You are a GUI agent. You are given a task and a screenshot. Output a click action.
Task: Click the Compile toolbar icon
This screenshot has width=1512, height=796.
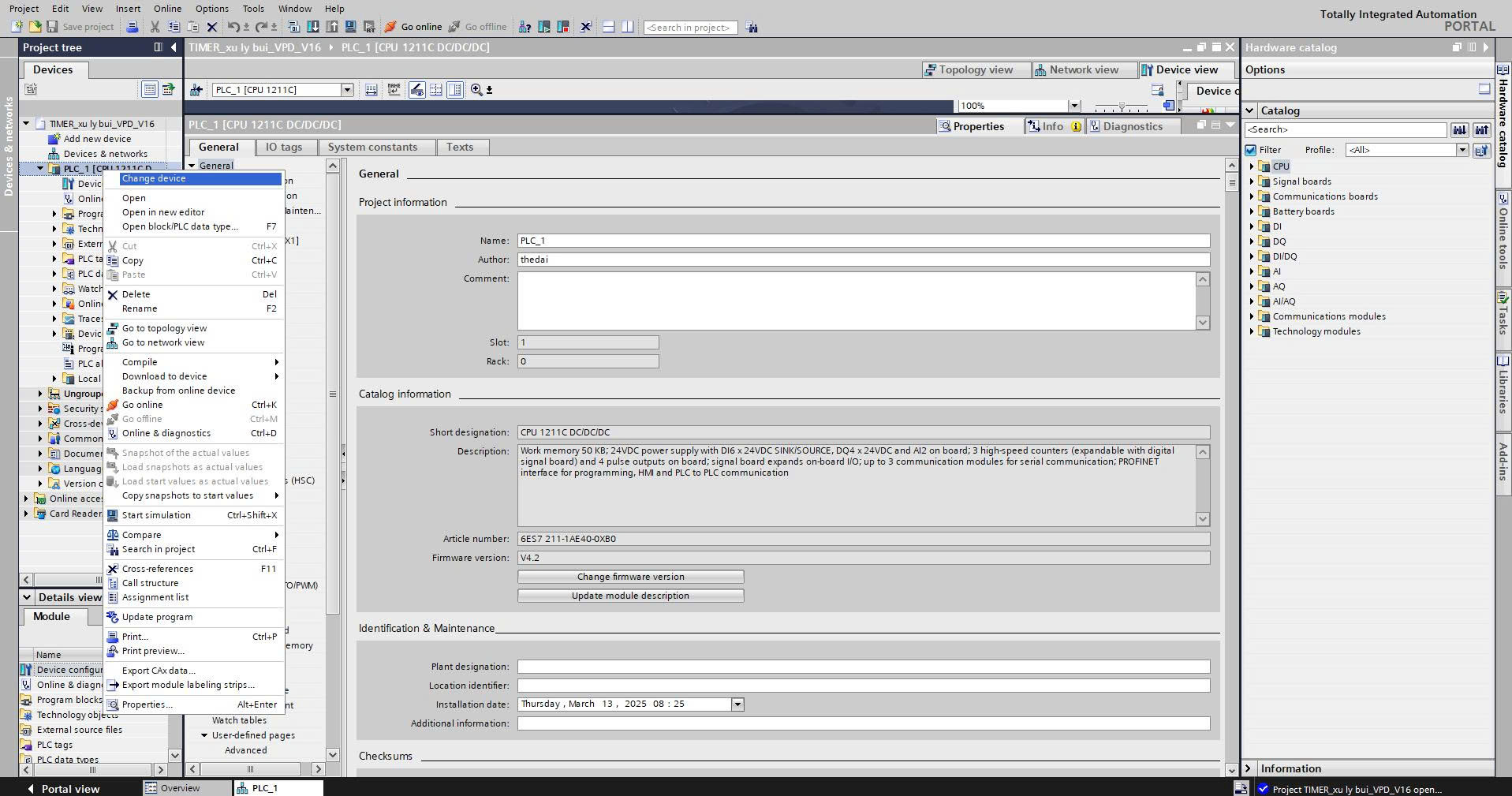point(293,27)
